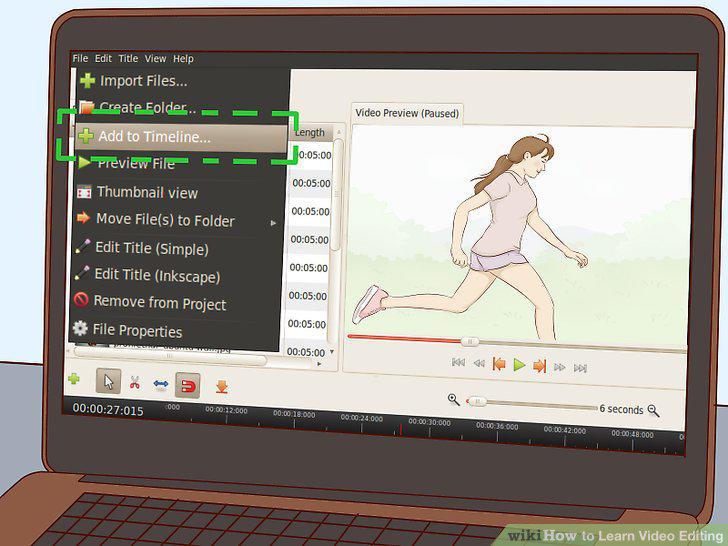Viewport: 728px width, 546px height.
Task: Click the red playhead on timeline ruler
Action: coord(401,429)
